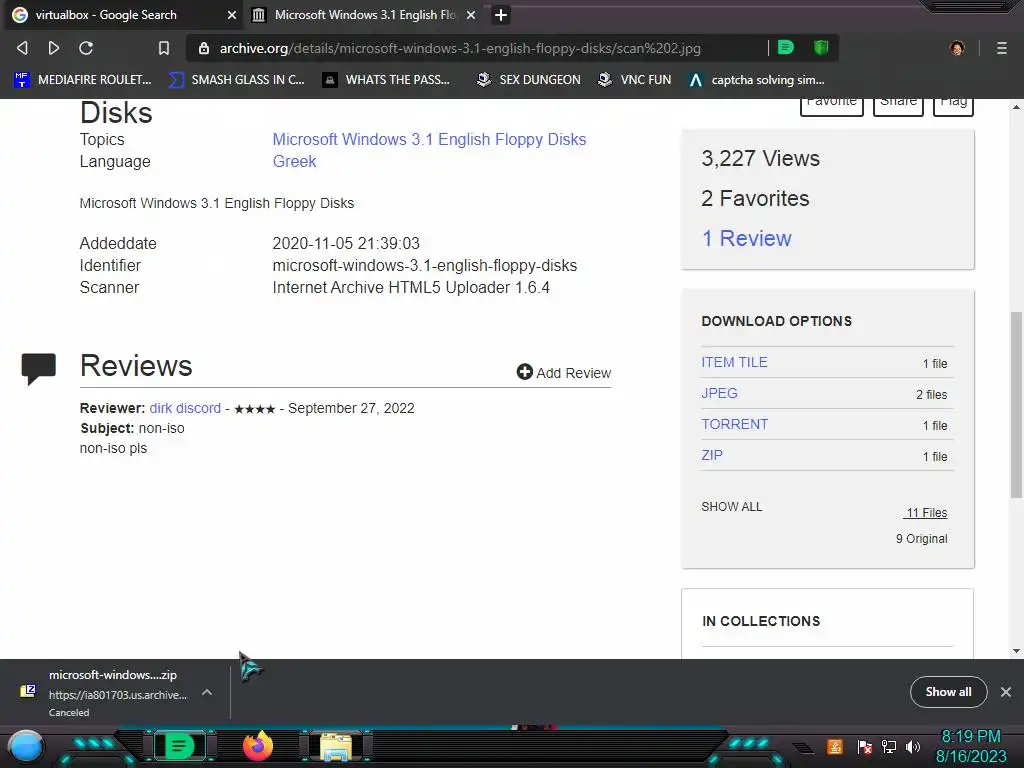Viewport: 1024px width, 768px height.
Task: Open the 1 Review link
Action: [746, 238]
